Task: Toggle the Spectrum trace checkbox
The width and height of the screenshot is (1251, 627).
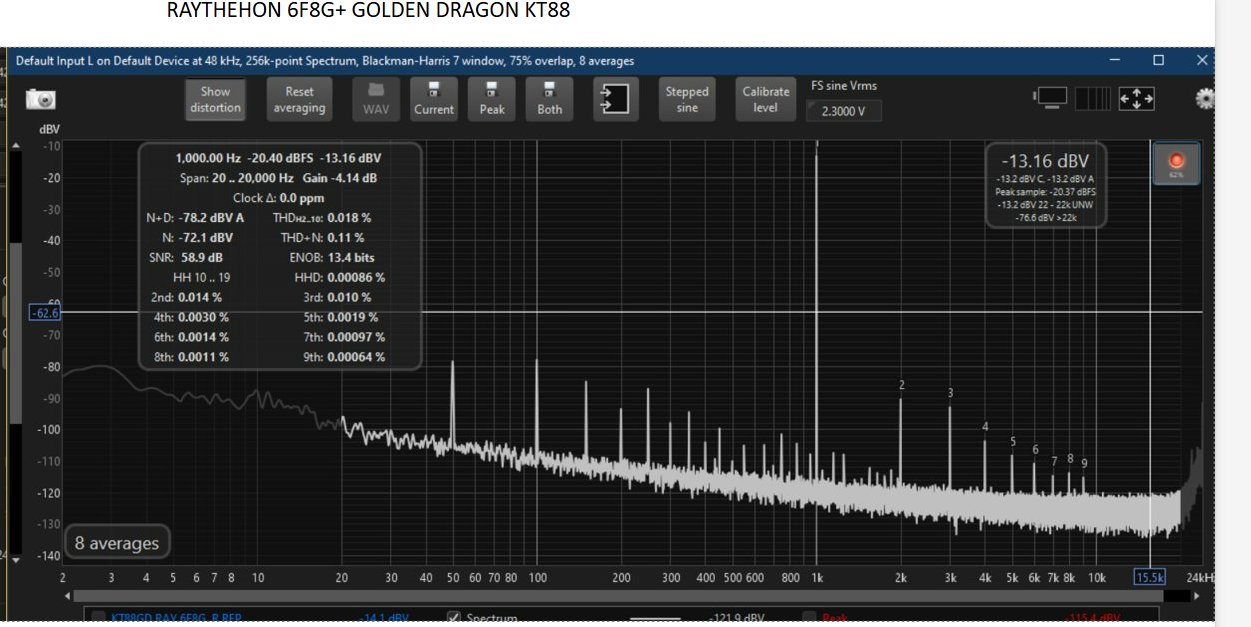Action: click(x=453, y=618)
